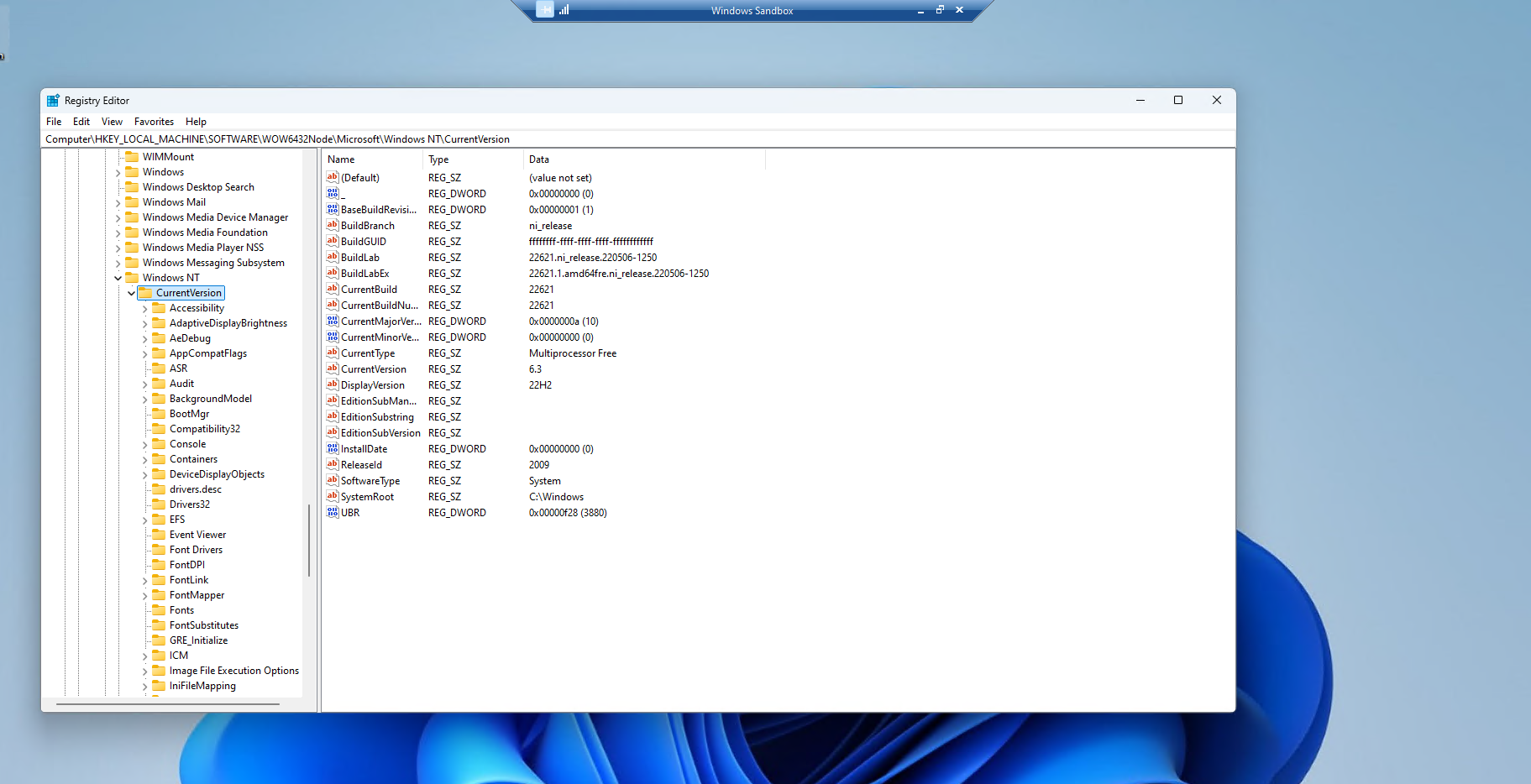Image resolution: width=1531 pixels, height=784 pixels.
Task: Sort values by the Name column header
Action: pos(372,159)
